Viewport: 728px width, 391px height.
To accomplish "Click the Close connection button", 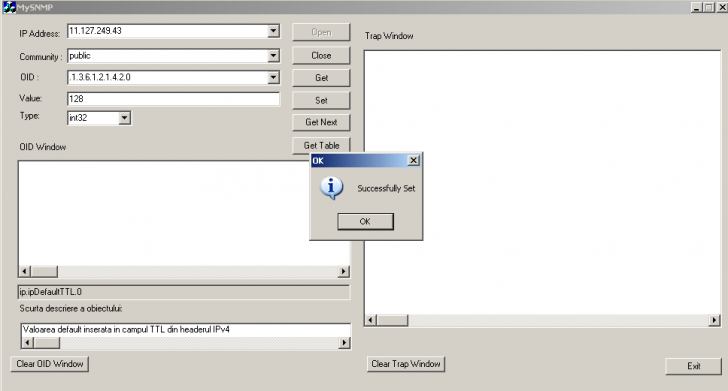I will point(321,55).
